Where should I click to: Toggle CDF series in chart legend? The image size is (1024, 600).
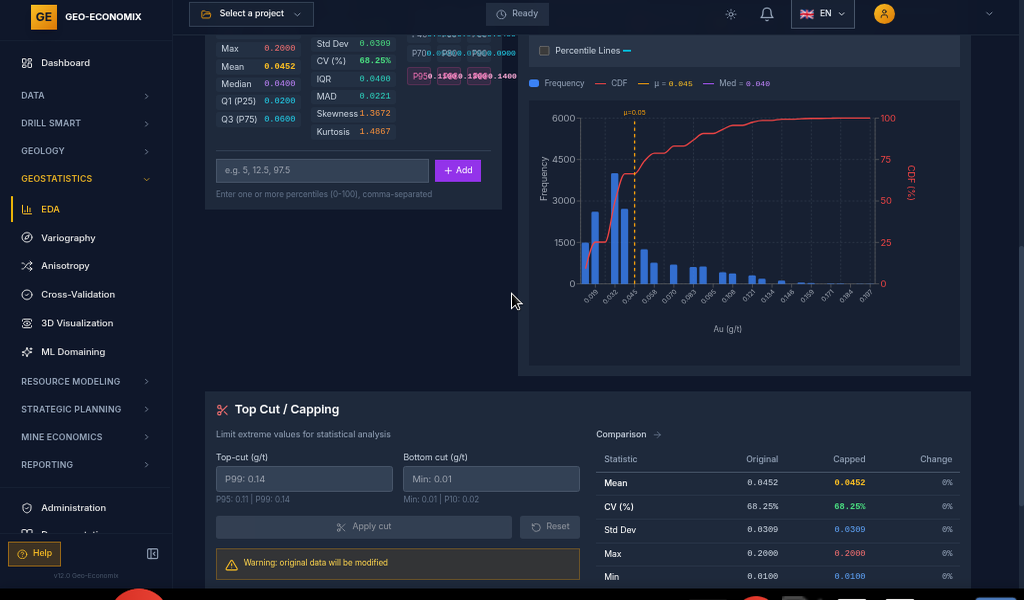[611, 84]
